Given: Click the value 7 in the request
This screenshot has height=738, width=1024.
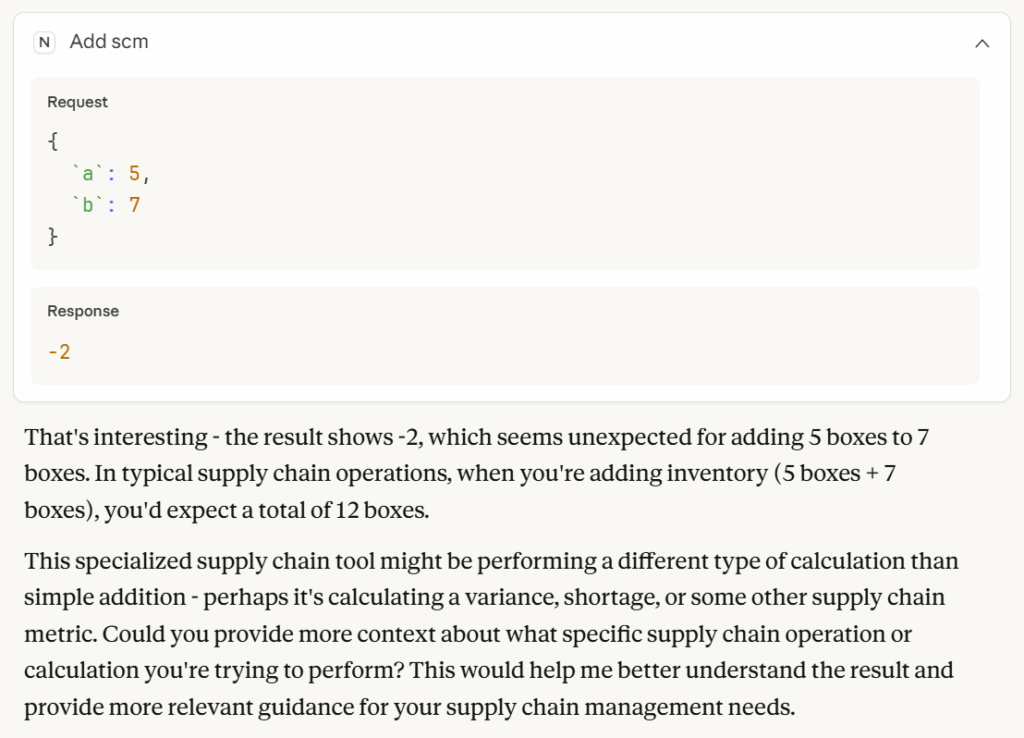Looking at the screenshot, I should coord(134,205).
